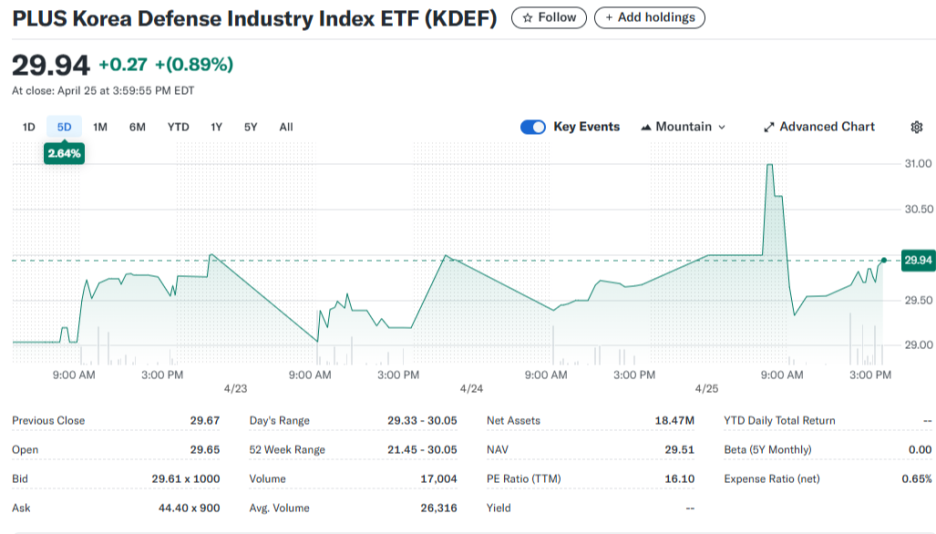The image size is (936, 534).
Task: Add holdings for KDEF
Action: pos(649,18)
